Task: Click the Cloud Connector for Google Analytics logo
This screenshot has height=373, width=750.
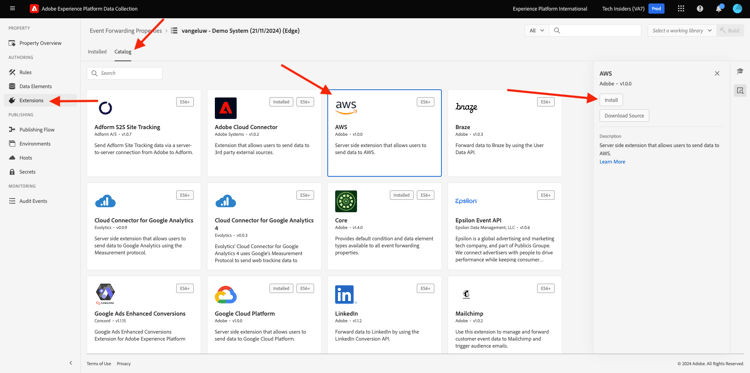Action: pos(105,201)
